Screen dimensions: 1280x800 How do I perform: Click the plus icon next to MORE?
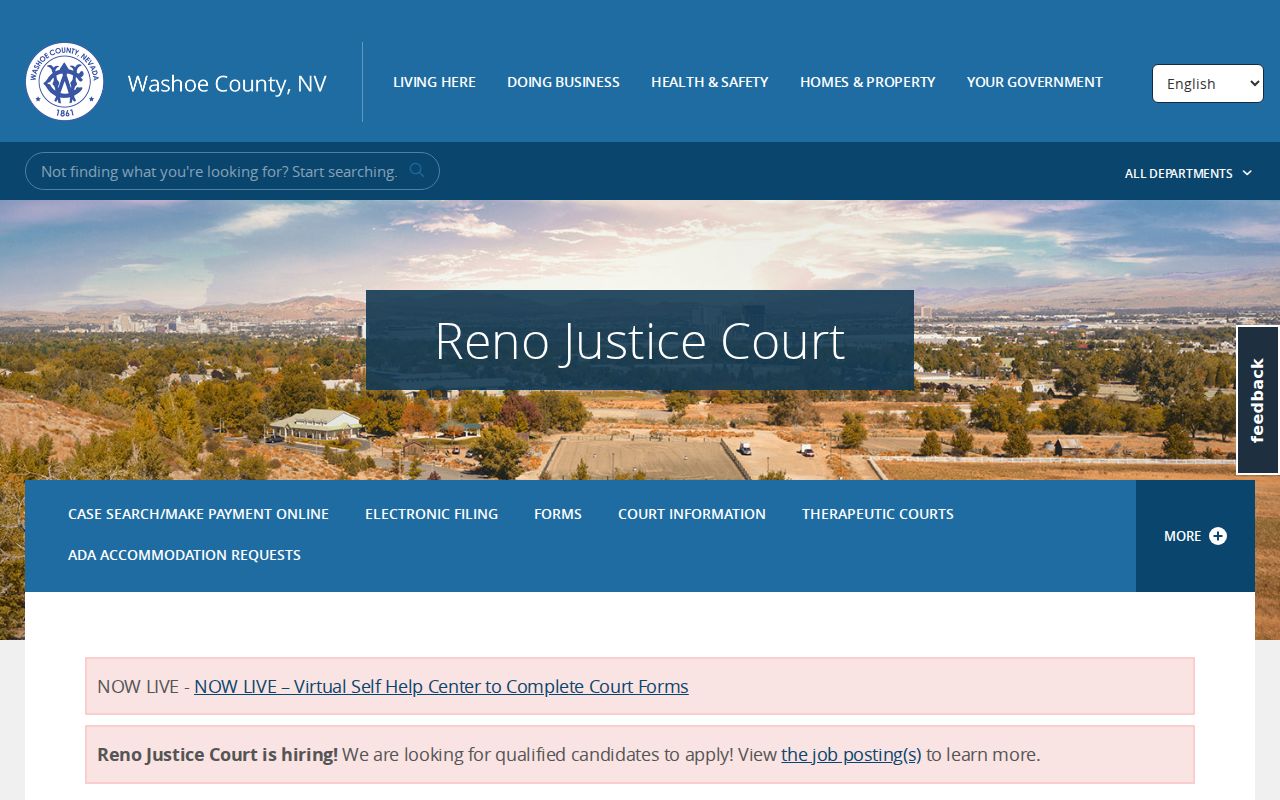pos(1218,536)
